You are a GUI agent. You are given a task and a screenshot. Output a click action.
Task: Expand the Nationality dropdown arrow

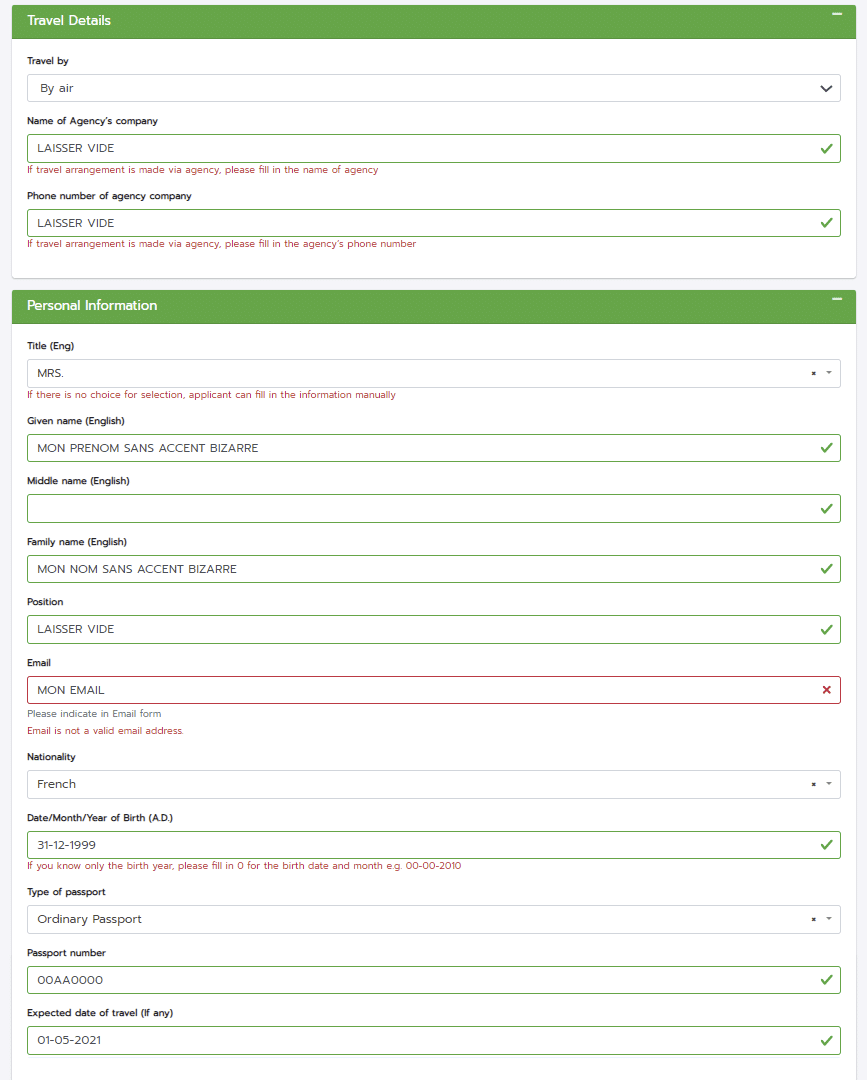coord(829,784)
